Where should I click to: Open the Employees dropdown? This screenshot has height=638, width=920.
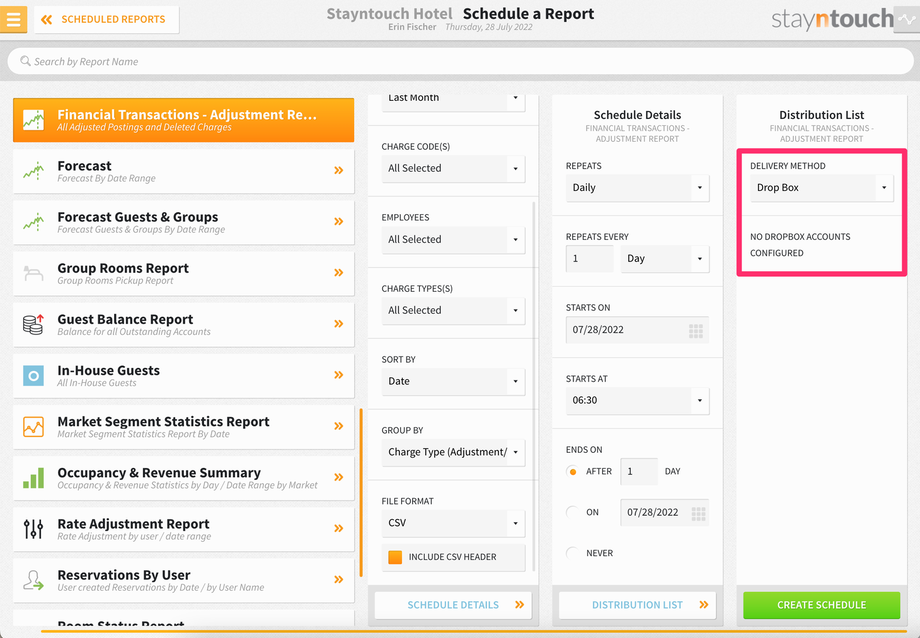pyautogui.click(x=453, y=239)
